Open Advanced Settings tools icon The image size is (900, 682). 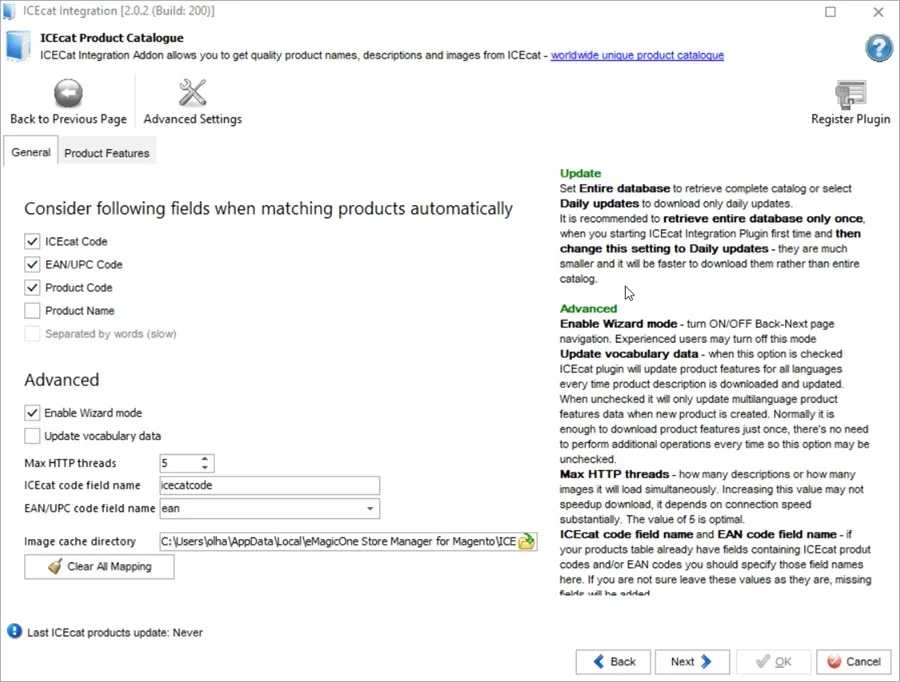[x=192, y=93]
